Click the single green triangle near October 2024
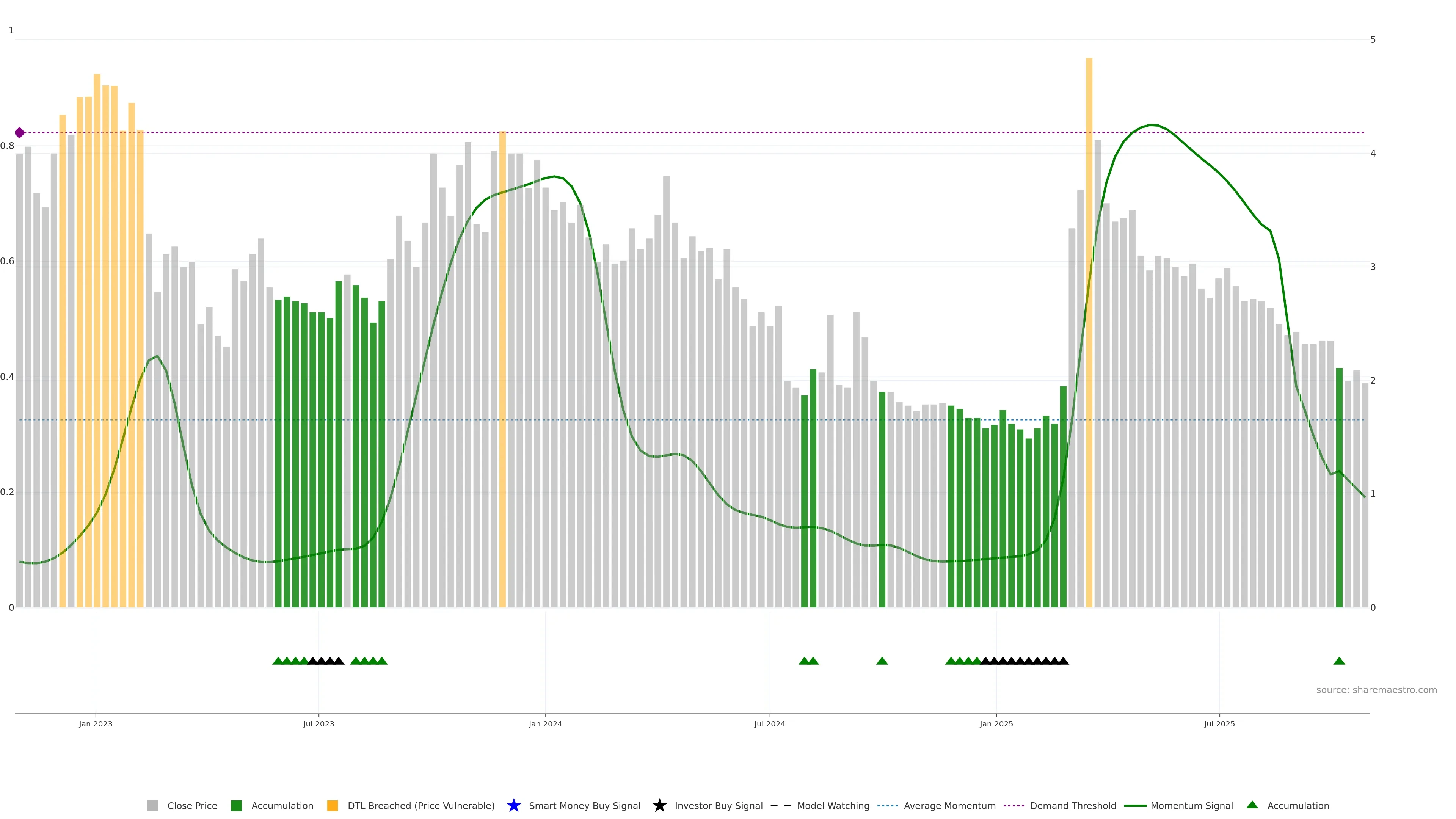1456x819 pixels. coord(882,661)
